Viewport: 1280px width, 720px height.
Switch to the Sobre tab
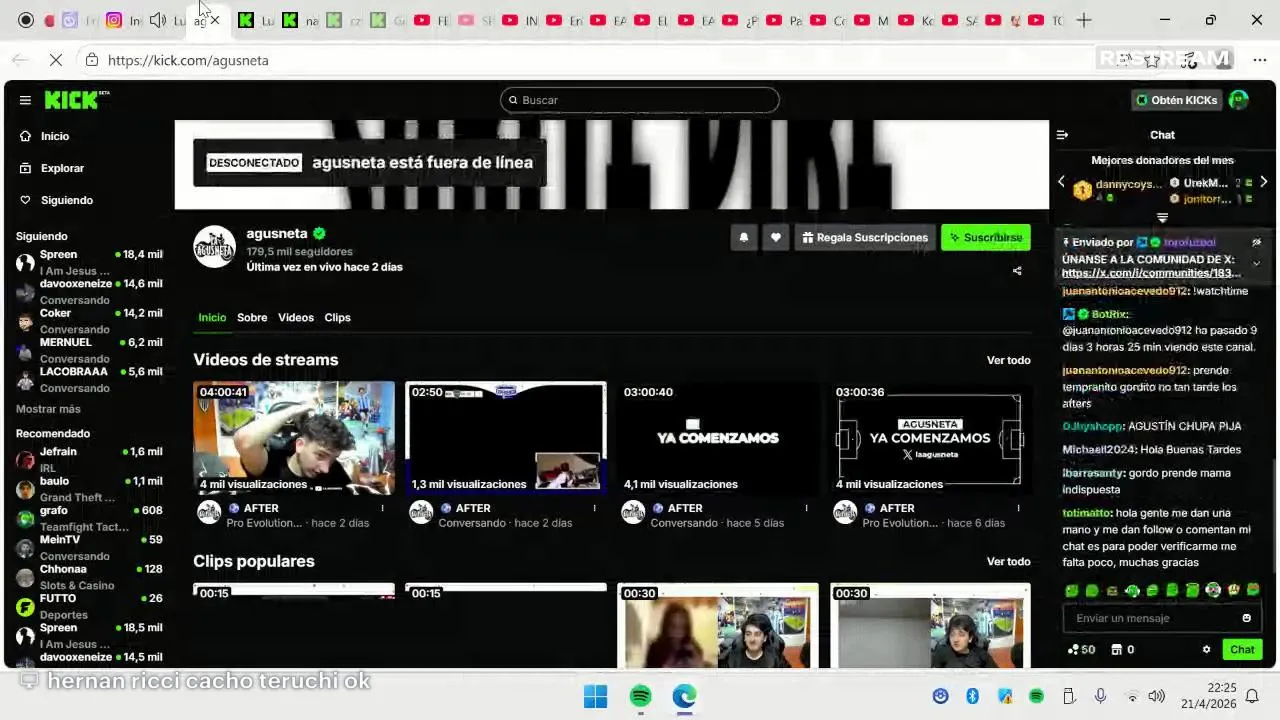coord(252,317)
